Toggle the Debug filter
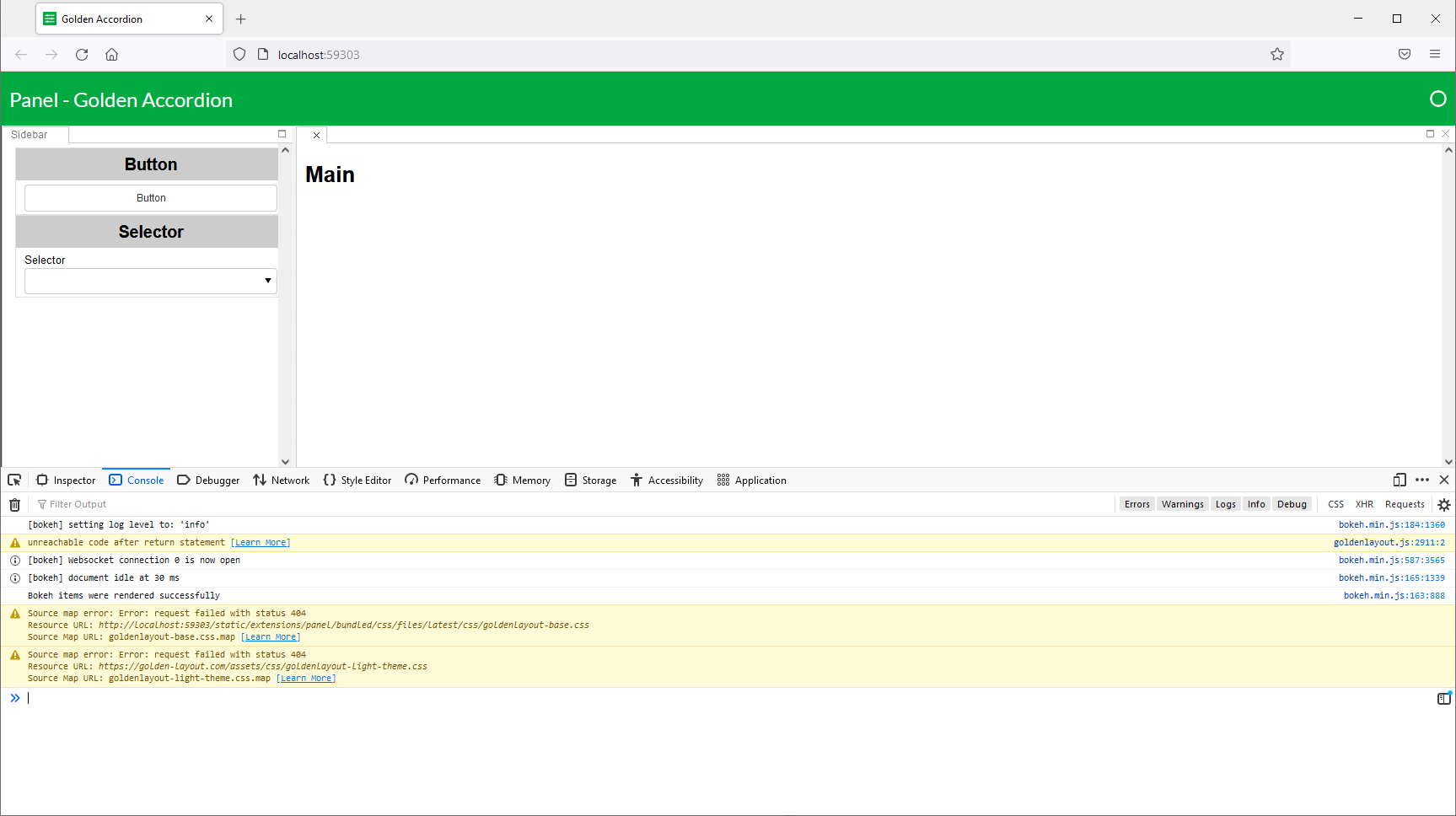 (1292, 505)
